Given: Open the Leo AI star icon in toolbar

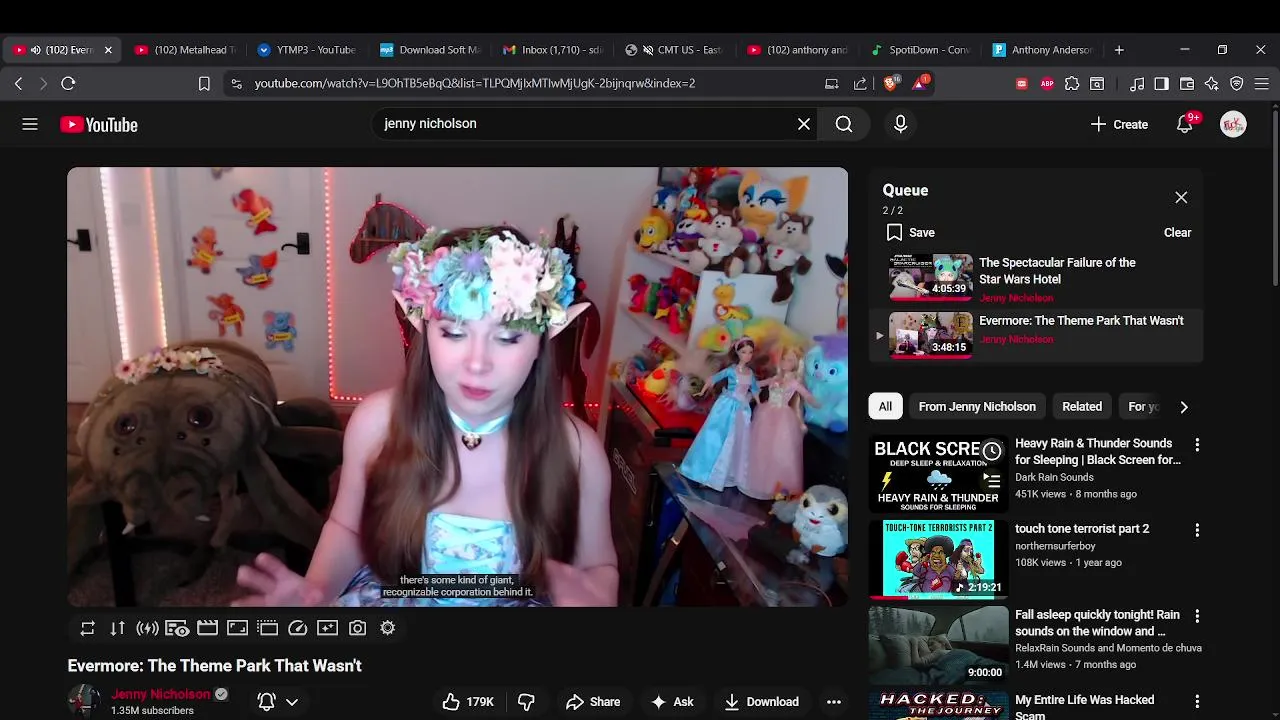Looking at the screenshot, I should click(1212, 84).
